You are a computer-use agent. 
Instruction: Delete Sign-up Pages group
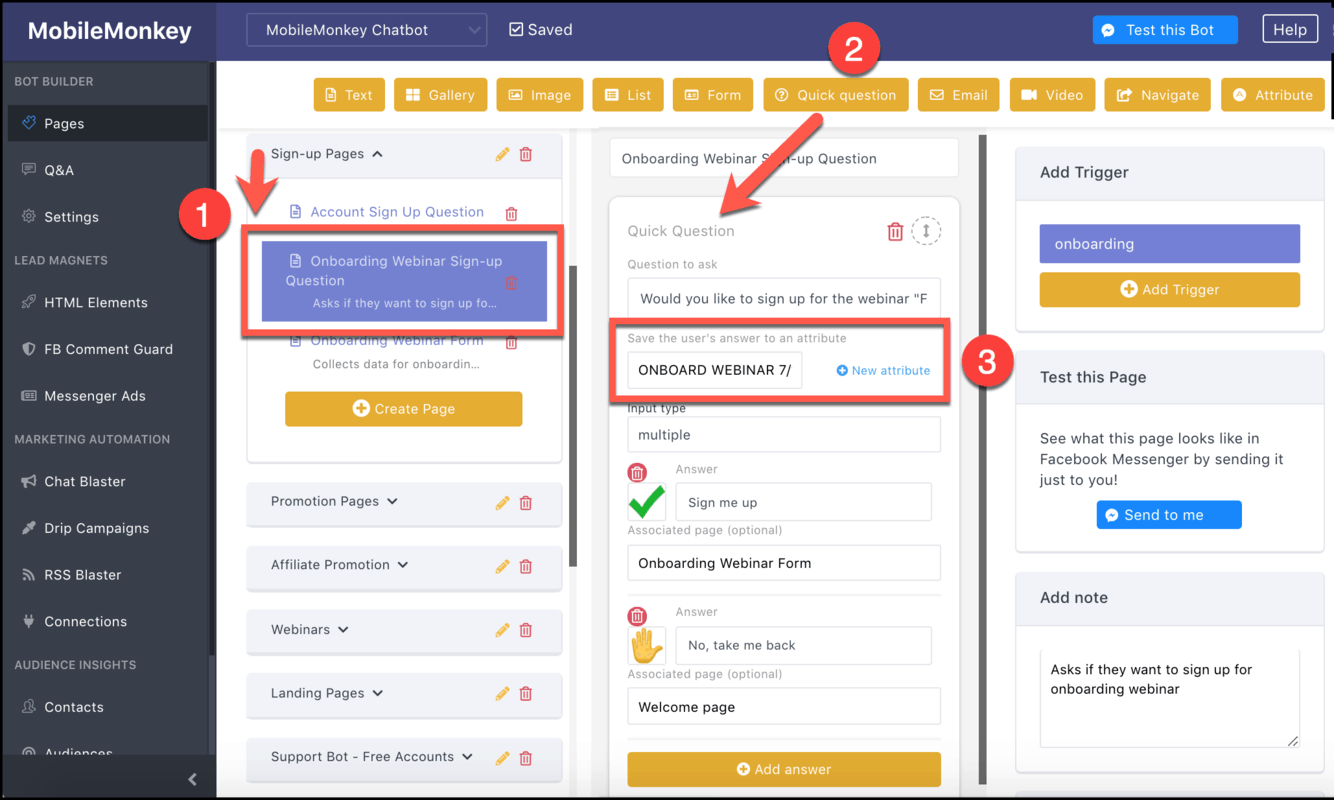(526, 154)
